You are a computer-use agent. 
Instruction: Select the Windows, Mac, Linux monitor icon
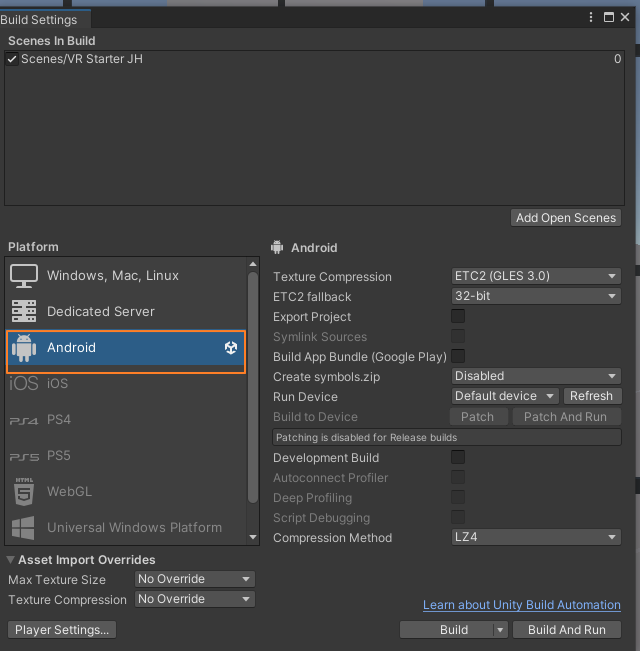click(24, 276)
